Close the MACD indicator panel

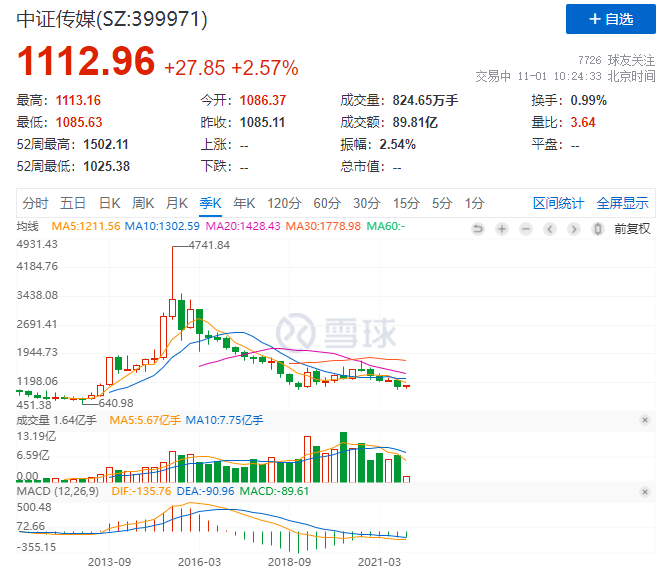pos(645,492)
